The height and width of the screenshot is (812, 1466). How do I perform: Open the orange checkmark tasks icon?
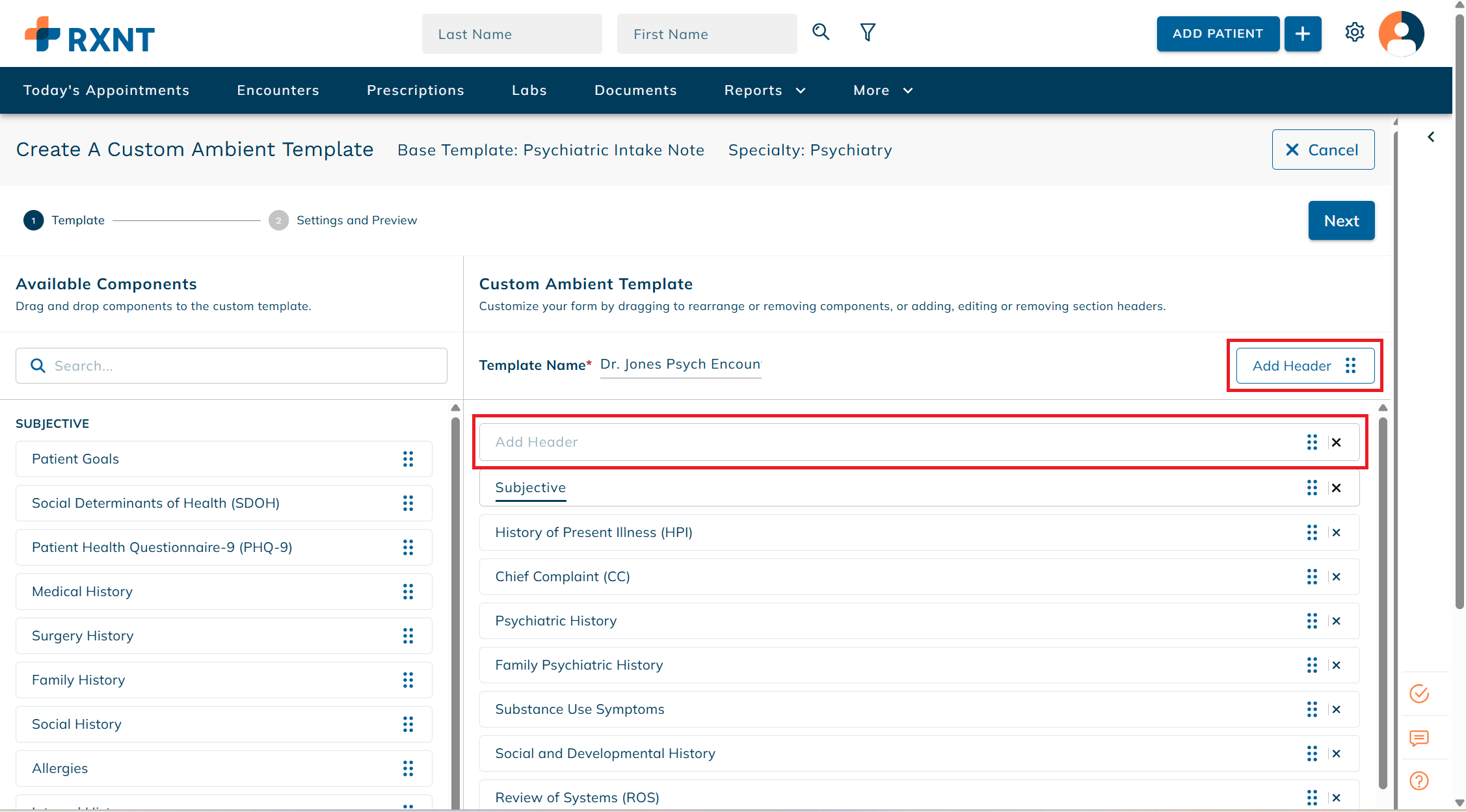pyautogui.click(x=1419, y=694)
